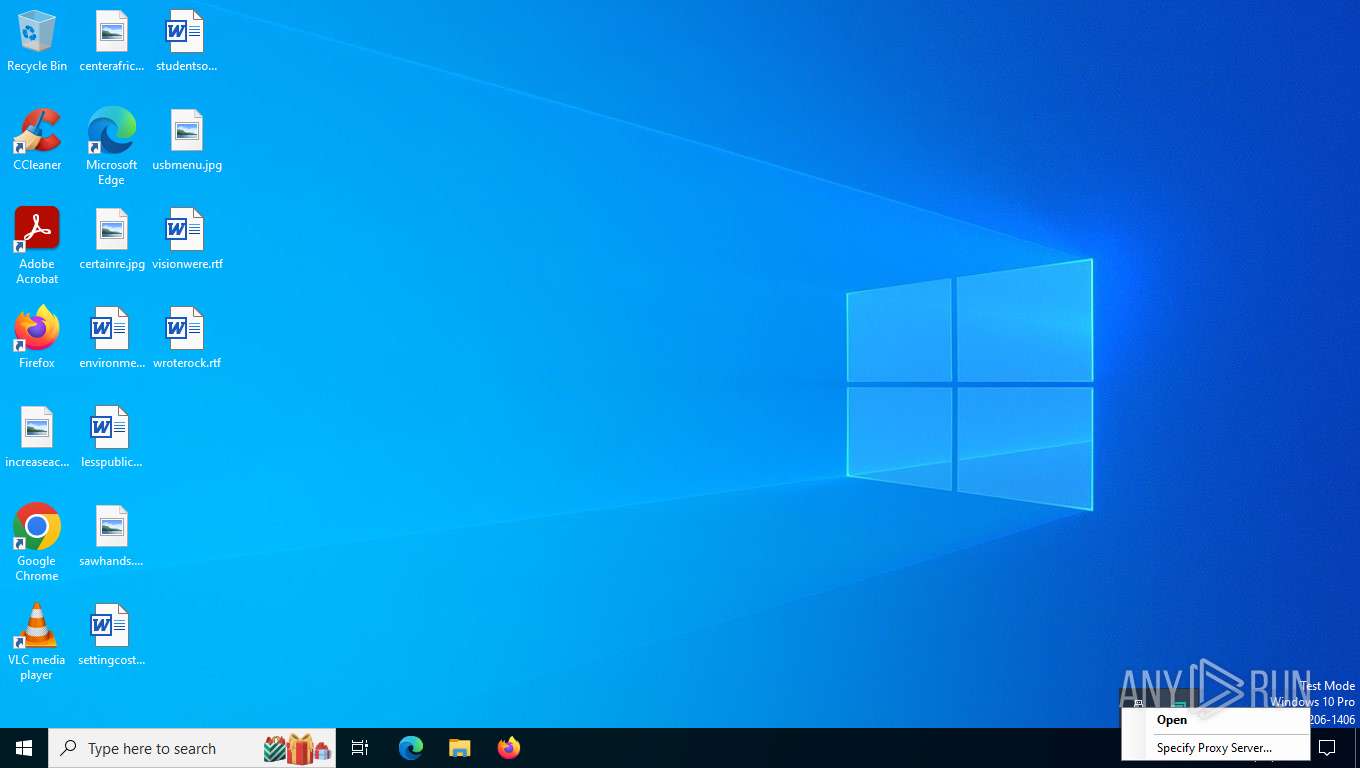Viewport: 1360px width, 768px height.
Task: Select the CCleaner desktop shortcut
Action: click(x=37, y=141)
